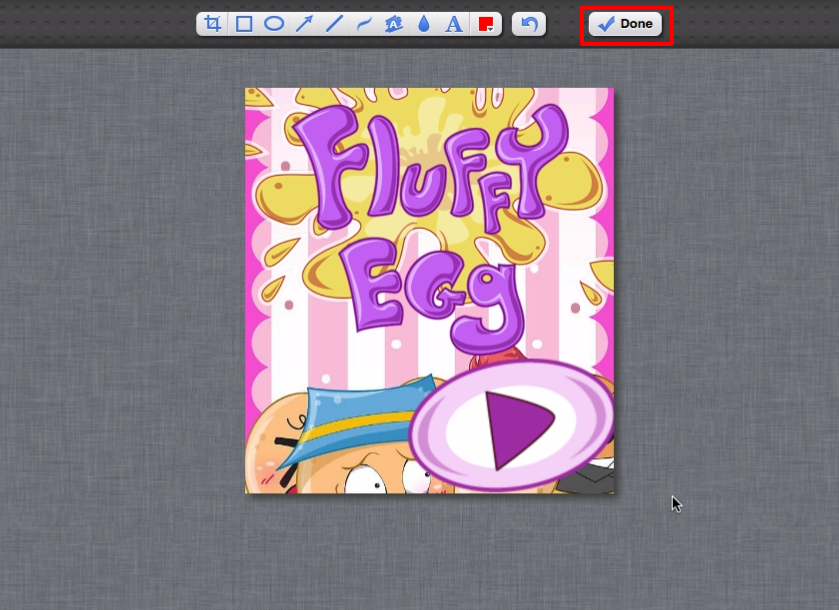Activate the freehand pen tool
The image size is (839, 610).
click(x=364, y=24)
